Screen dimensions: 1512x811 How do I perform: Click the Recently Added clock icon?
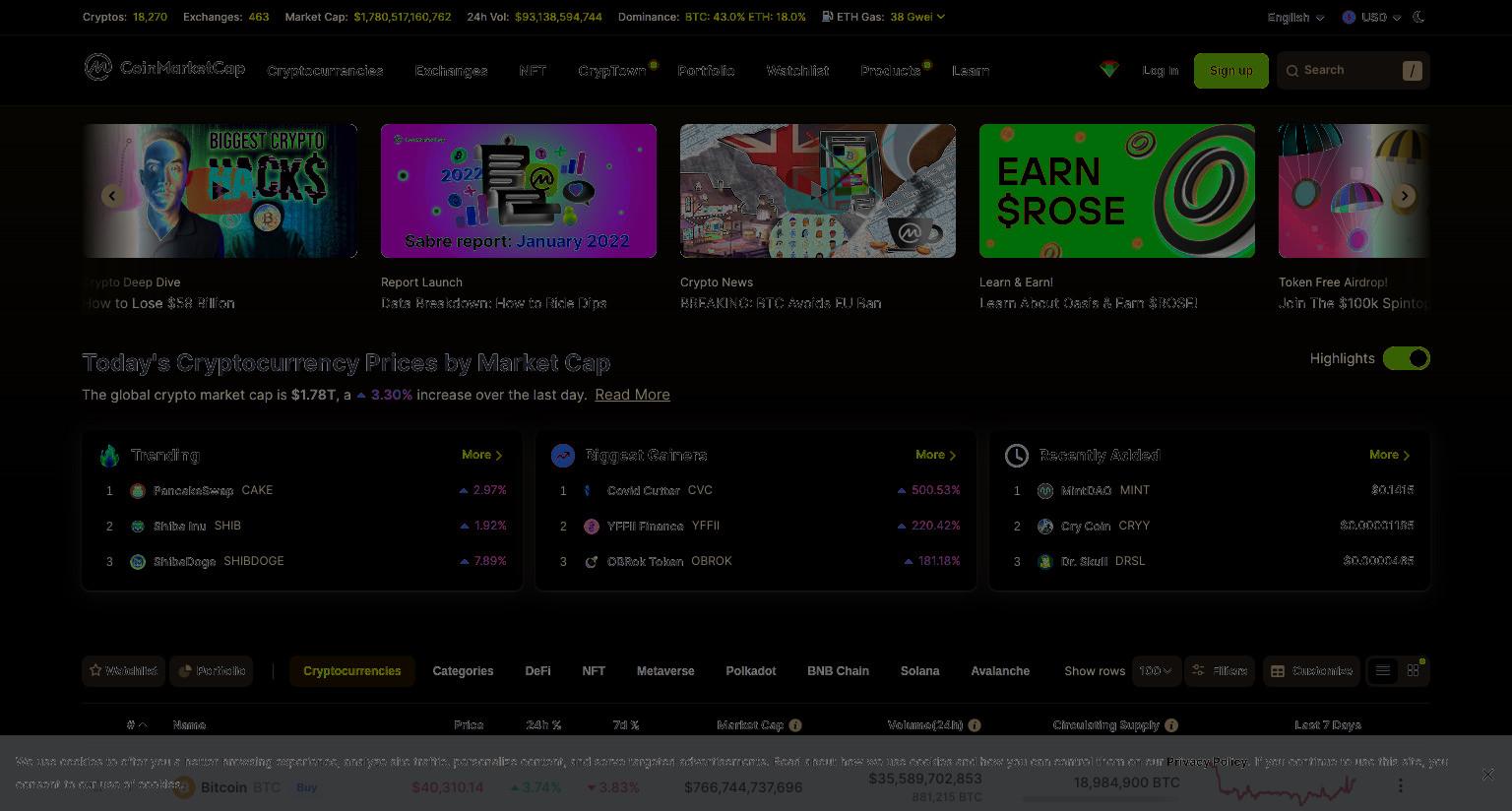(x=1017, y=456)
